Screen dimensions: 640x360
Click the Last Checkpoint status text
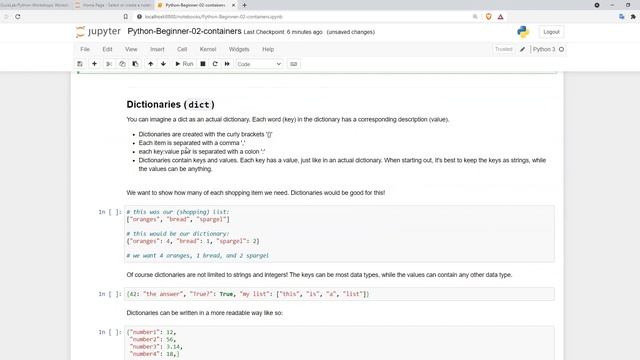tap(283, 32)
